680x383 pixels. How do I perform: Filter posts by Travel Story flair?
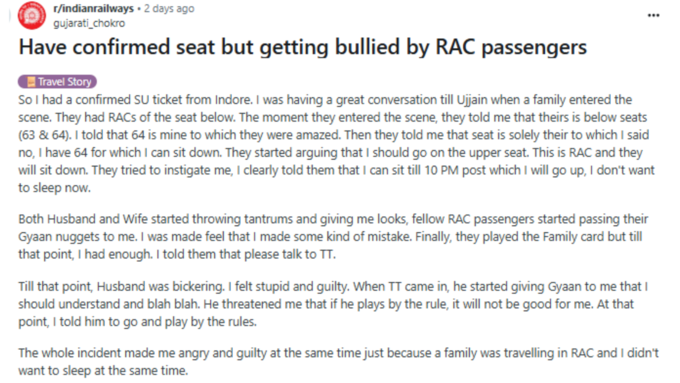click(x=57, y=82)
